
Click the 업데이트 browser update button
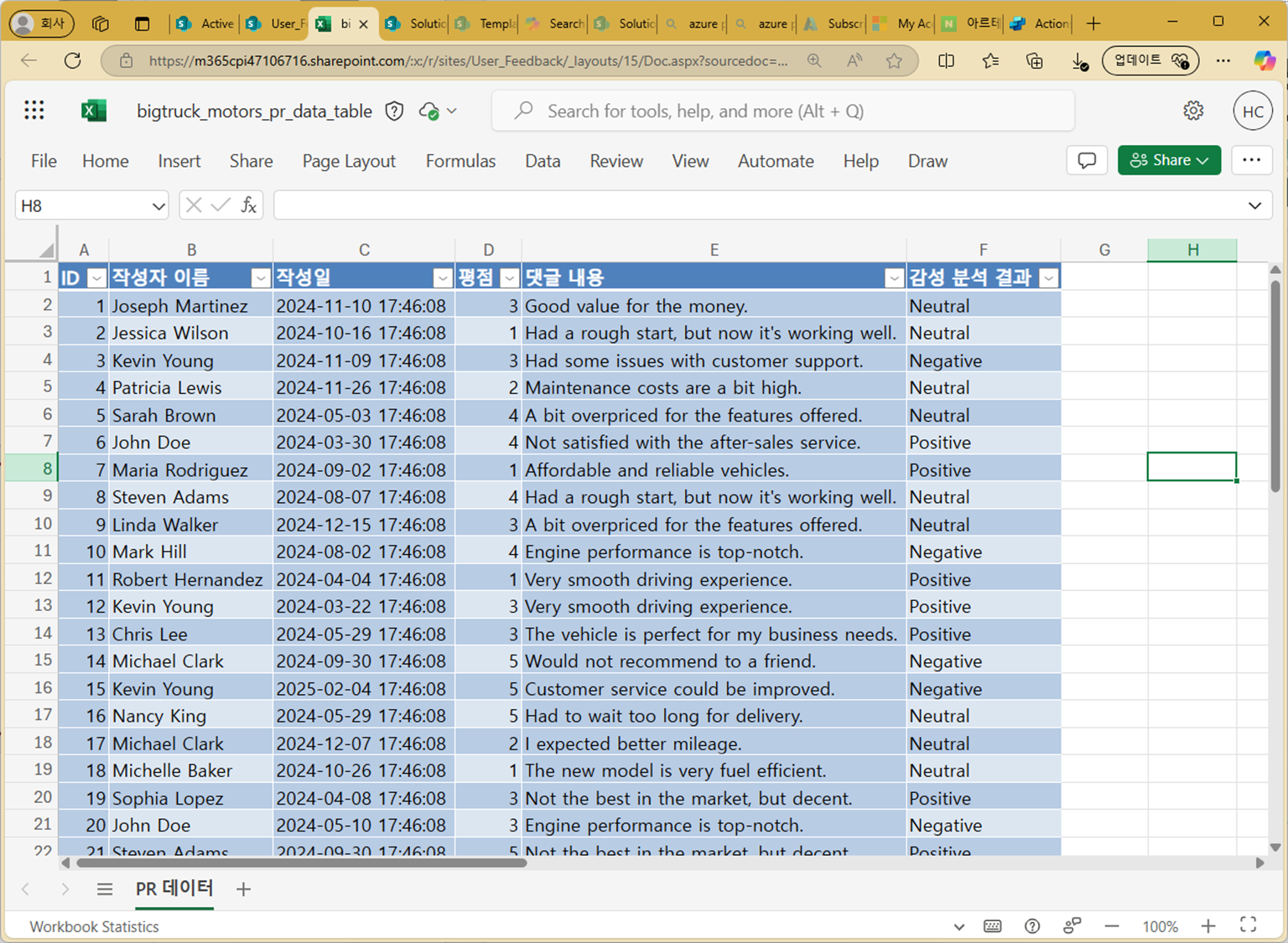[x=1150, y=60]
